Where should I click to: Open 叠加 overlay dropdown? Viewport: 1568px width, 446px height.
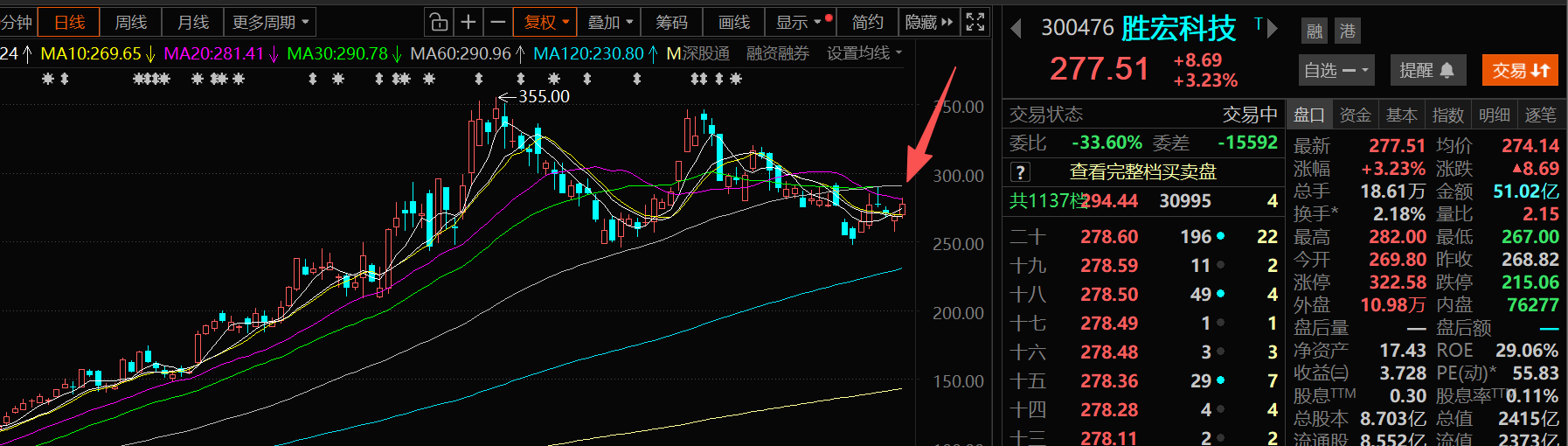pyautogui.click(x=609, y=22)
